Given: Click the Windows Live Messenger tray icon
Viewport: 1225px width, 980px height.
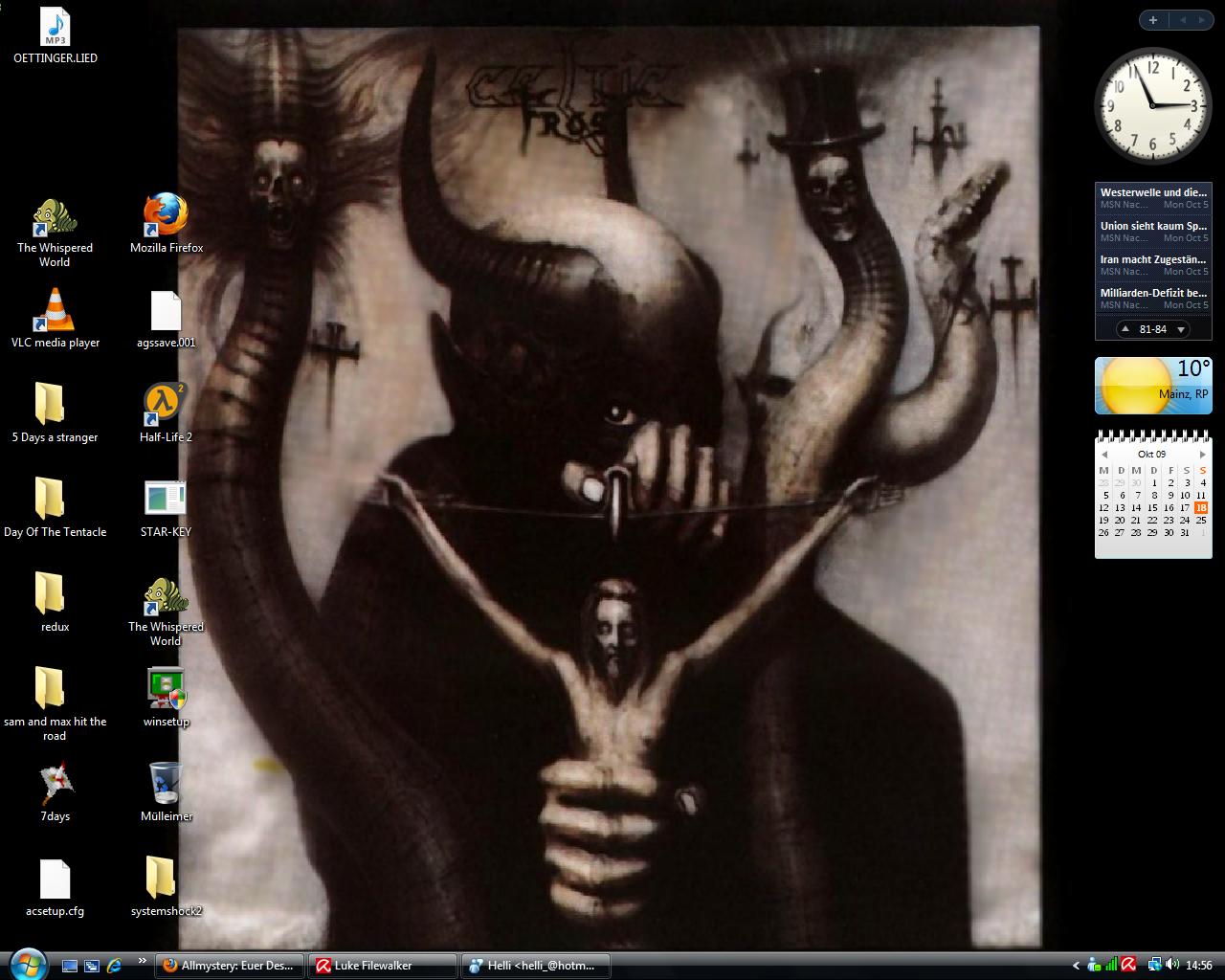Looking at the screenshot, I should [1095, 966].
